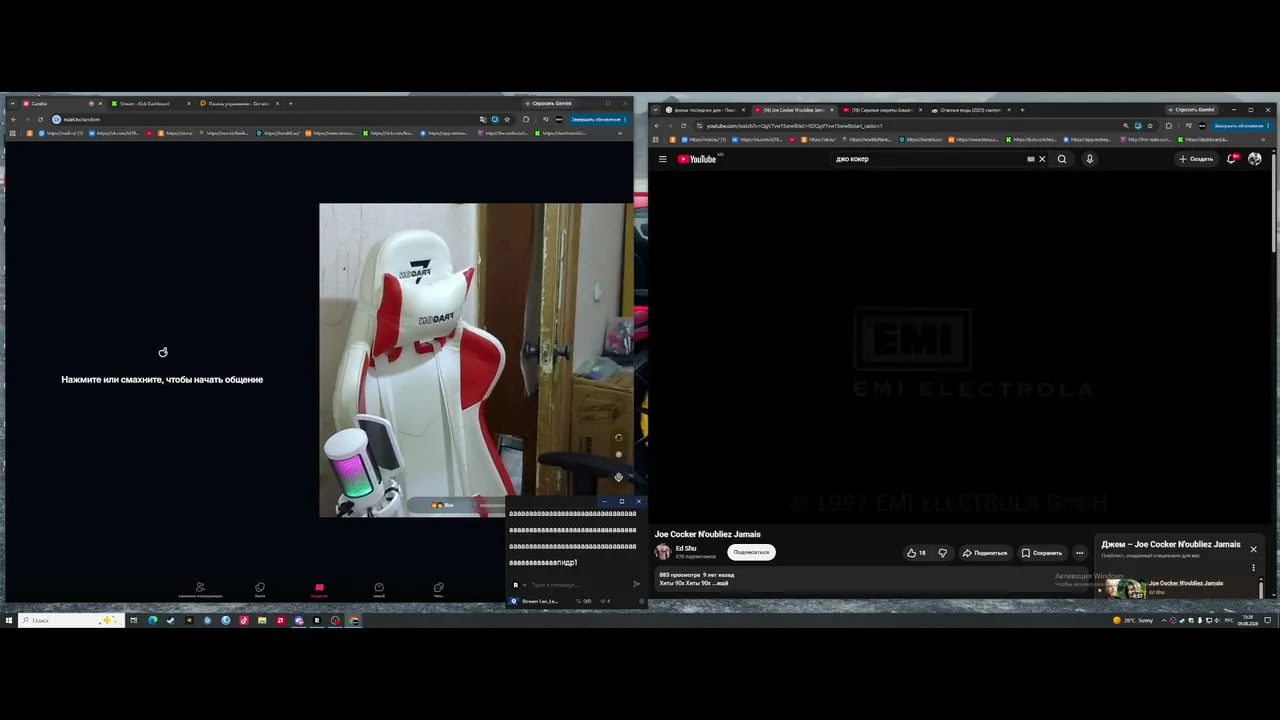Click Создать on YouTube
This screenshot has width=1280, height=720.
click(1196, 159)
